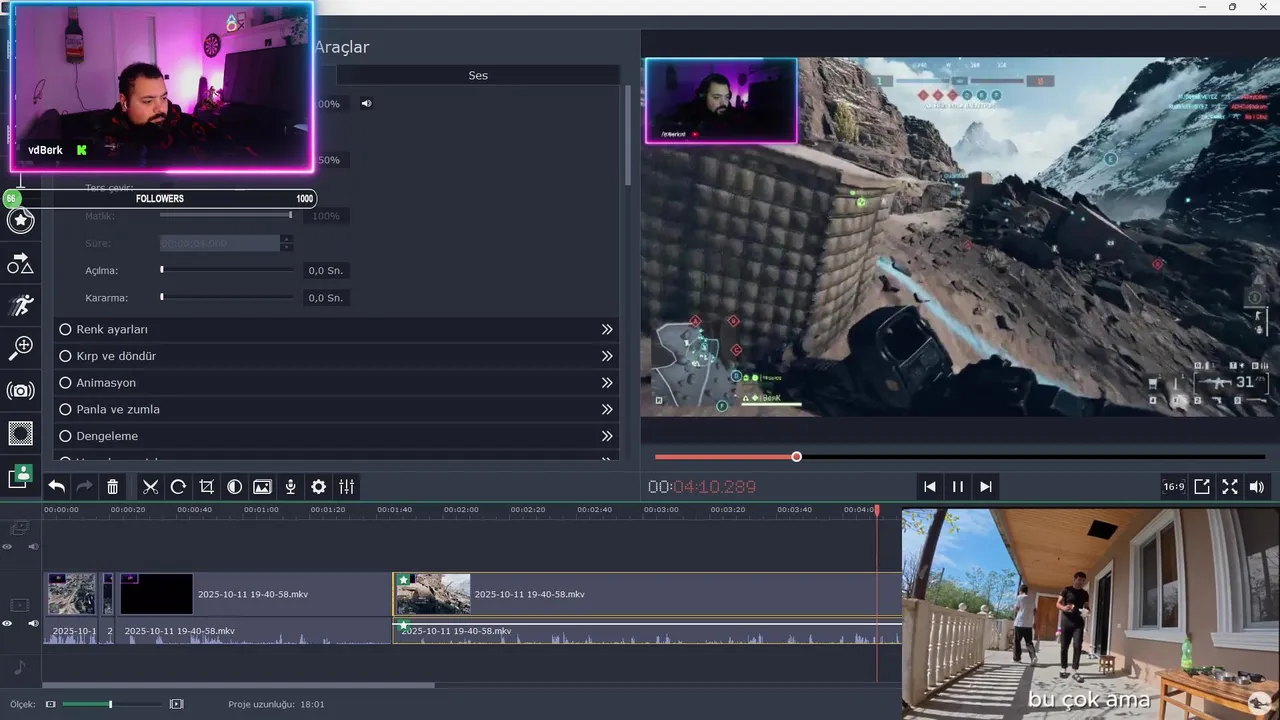Click the 00:01:00 ruler mark
The height and width of the screenshot is (720, 1280).
261,510
